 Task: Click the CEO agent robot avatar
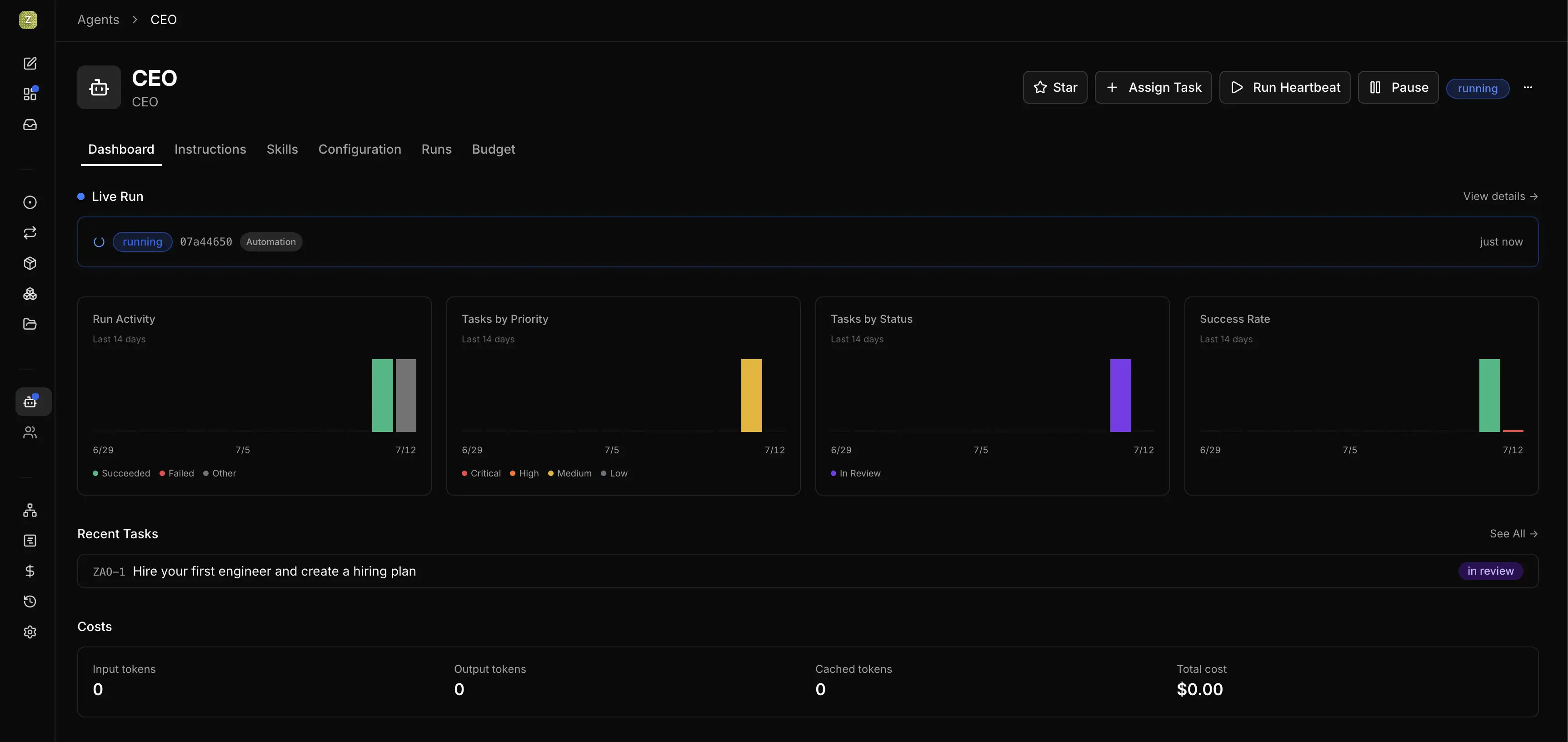pos(99,87)
